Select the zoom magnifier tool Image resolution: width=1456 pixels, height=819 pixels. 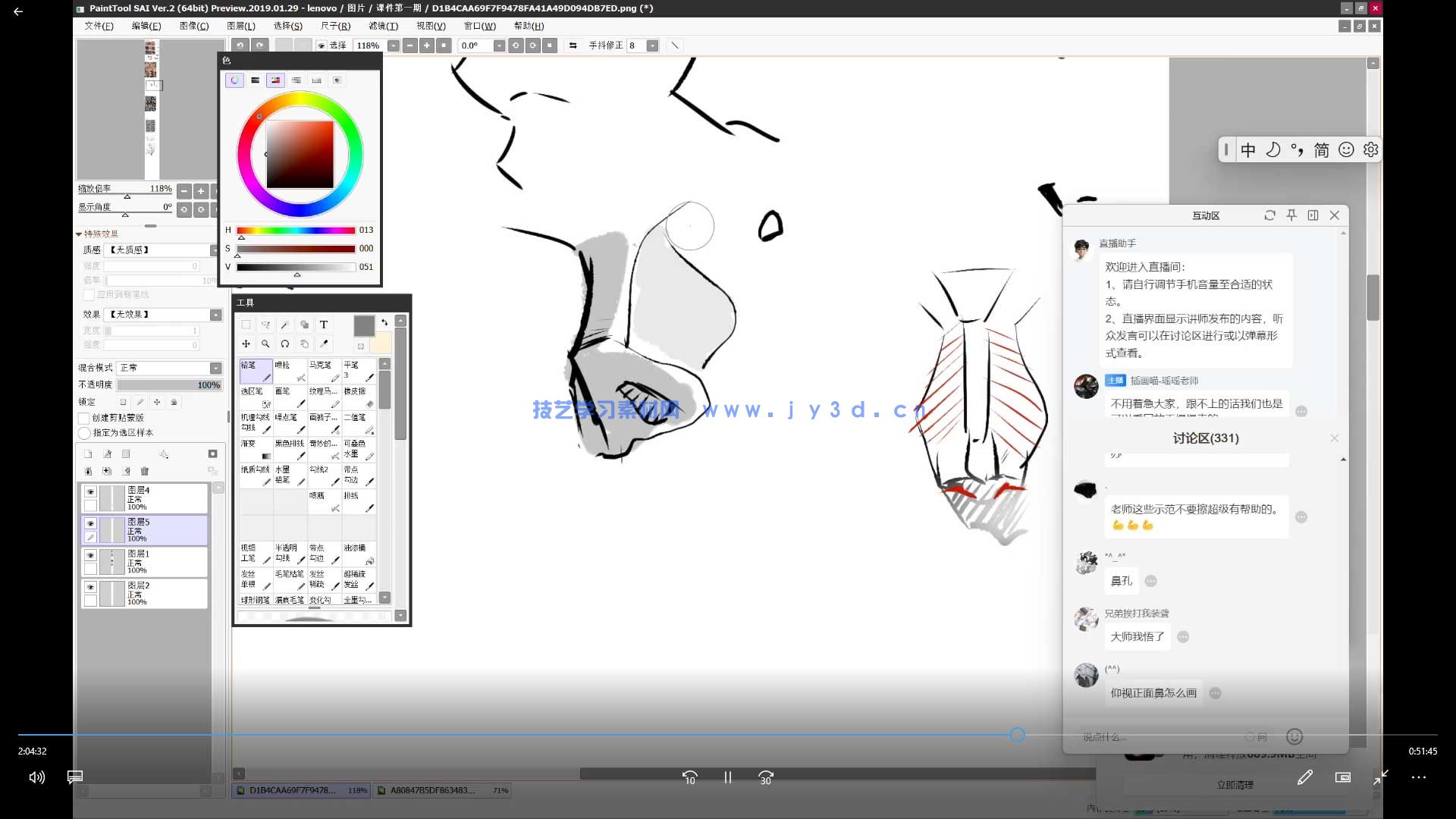pos(265,344)
